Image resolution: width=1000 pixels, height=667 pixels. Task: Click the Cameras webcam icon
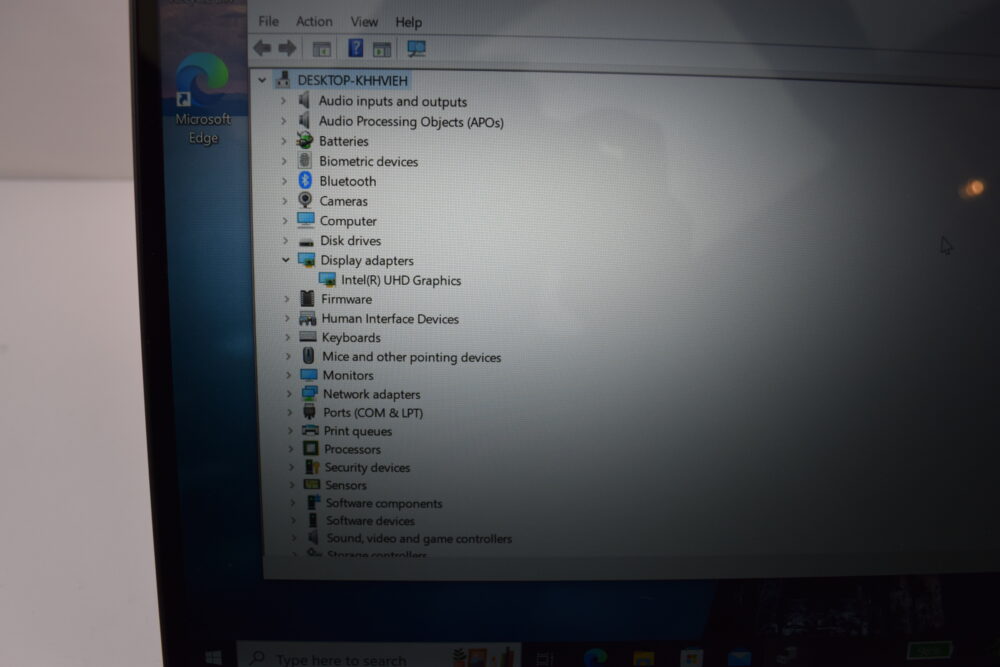point(305,200)
